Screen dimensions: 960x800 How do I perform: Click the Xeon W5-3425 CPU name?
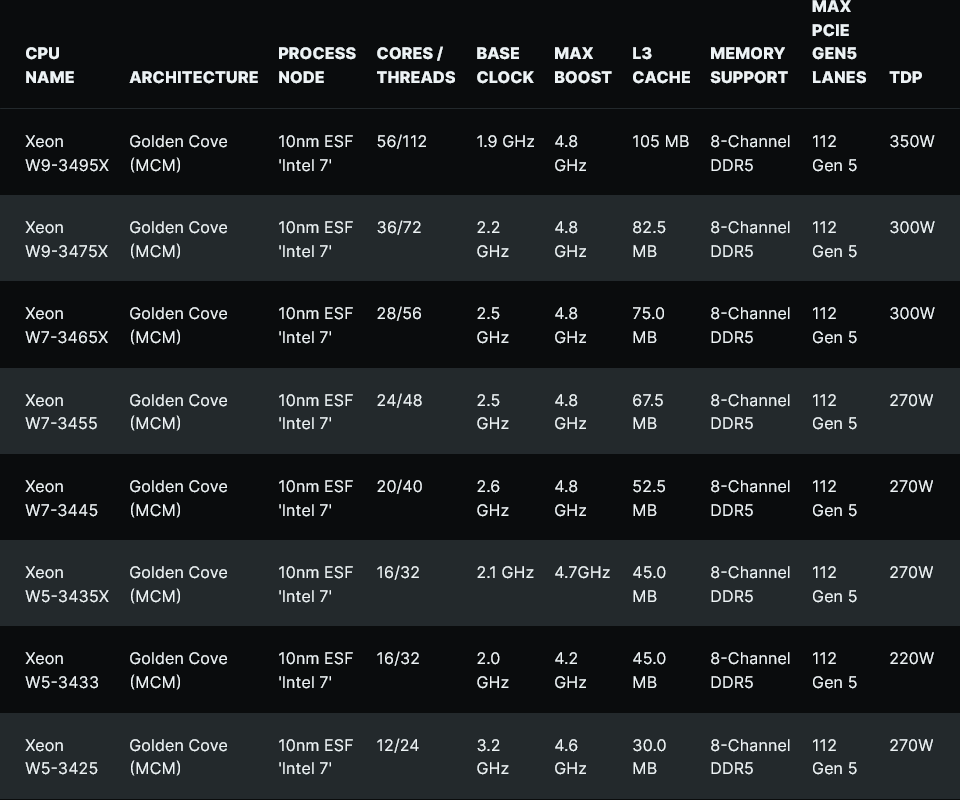click(61, 757)
